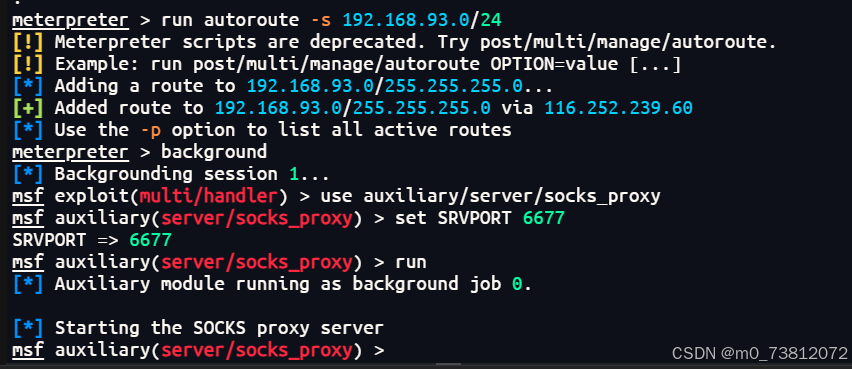Click the command text 'run autoroute -s'

247,20
